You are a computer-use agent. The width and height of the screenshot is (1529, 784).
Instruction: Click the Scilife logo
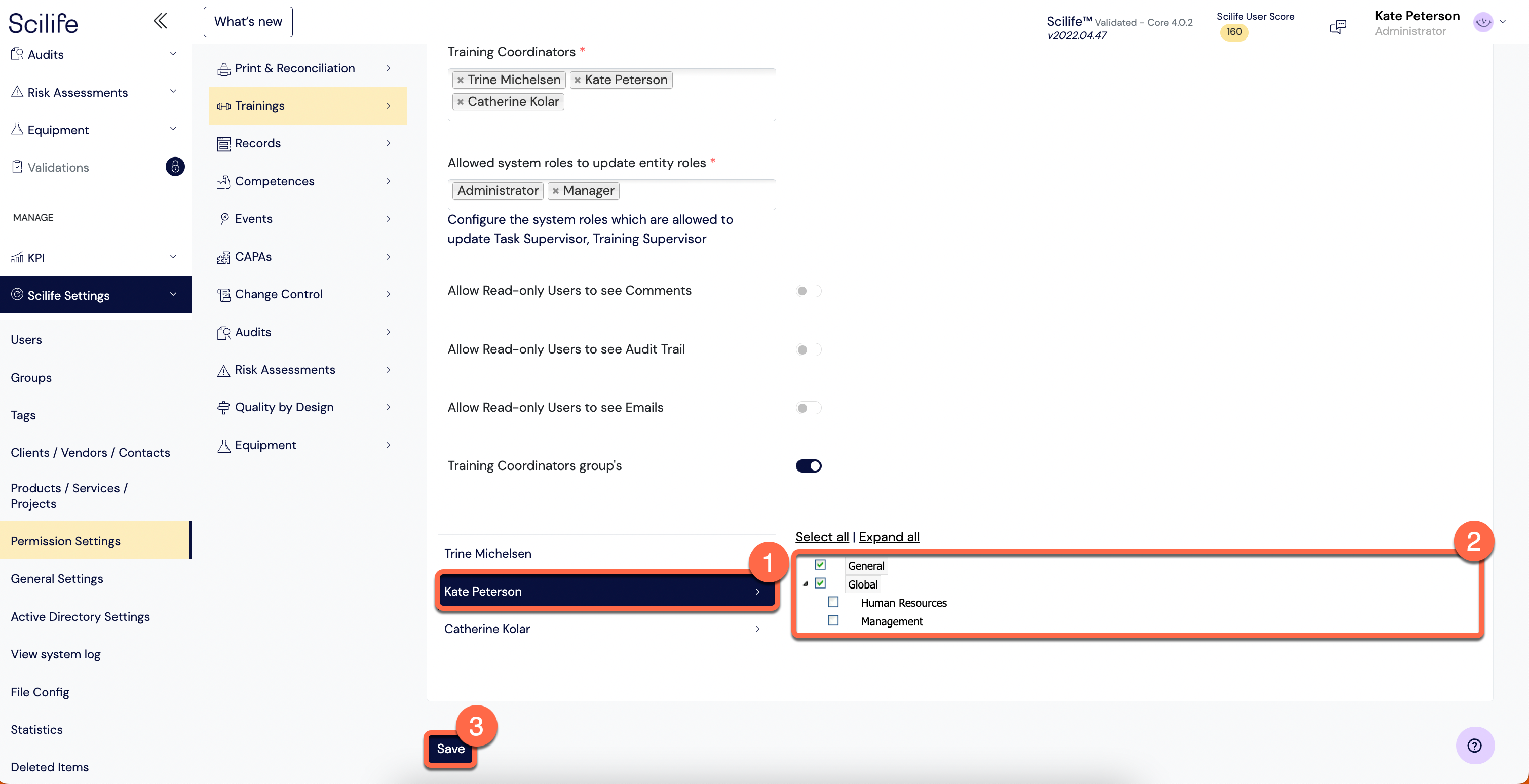point(43,24)
